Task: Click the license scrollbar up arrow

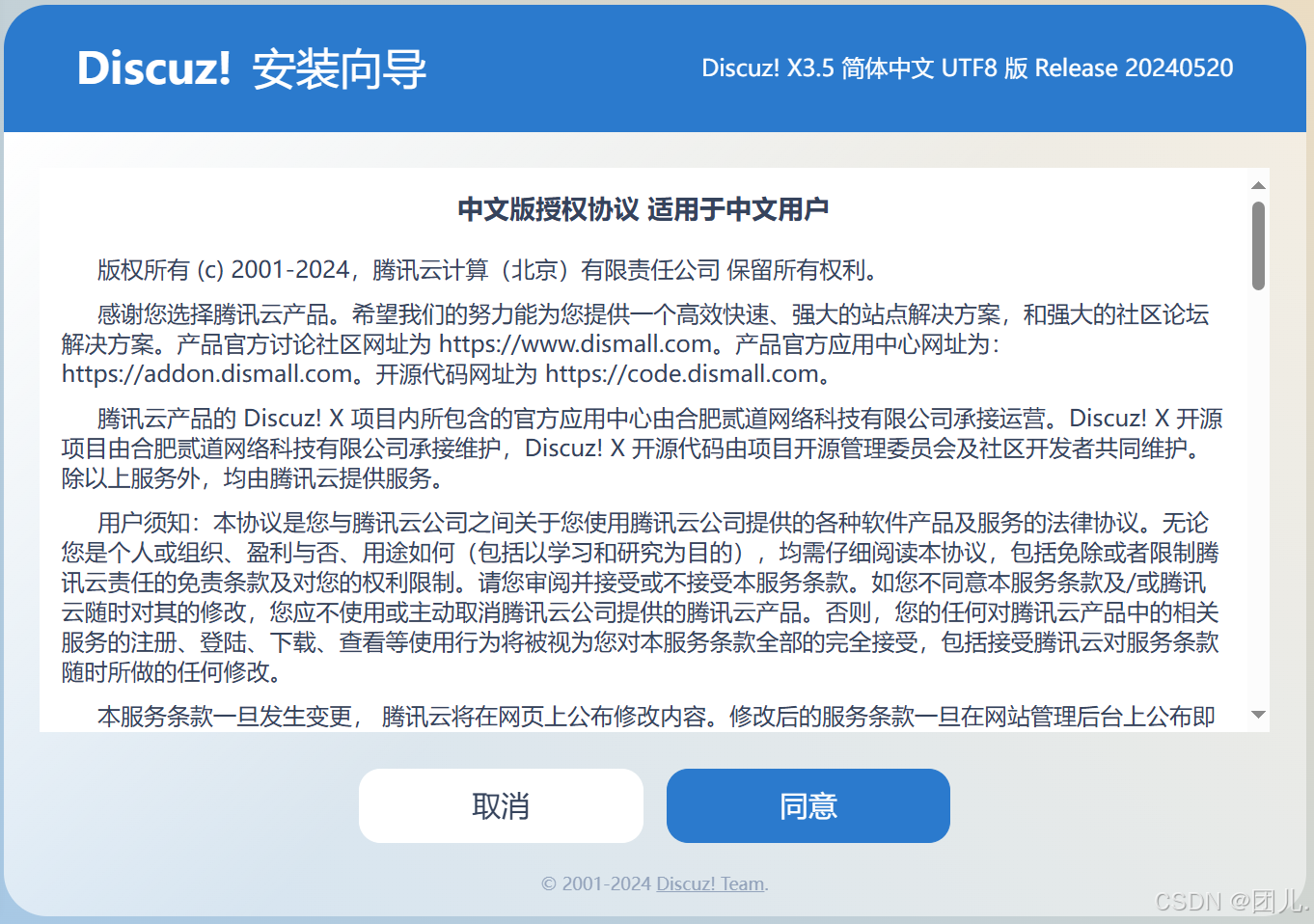Action: pyautogui.click(x=1258, y=185)
